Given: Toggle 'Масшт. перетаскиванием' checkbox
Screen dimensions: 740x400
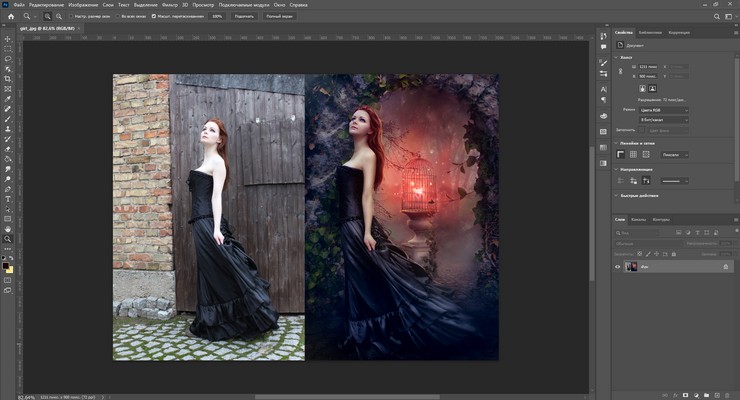Looking at the screenshot, I should tap(156, 17).
